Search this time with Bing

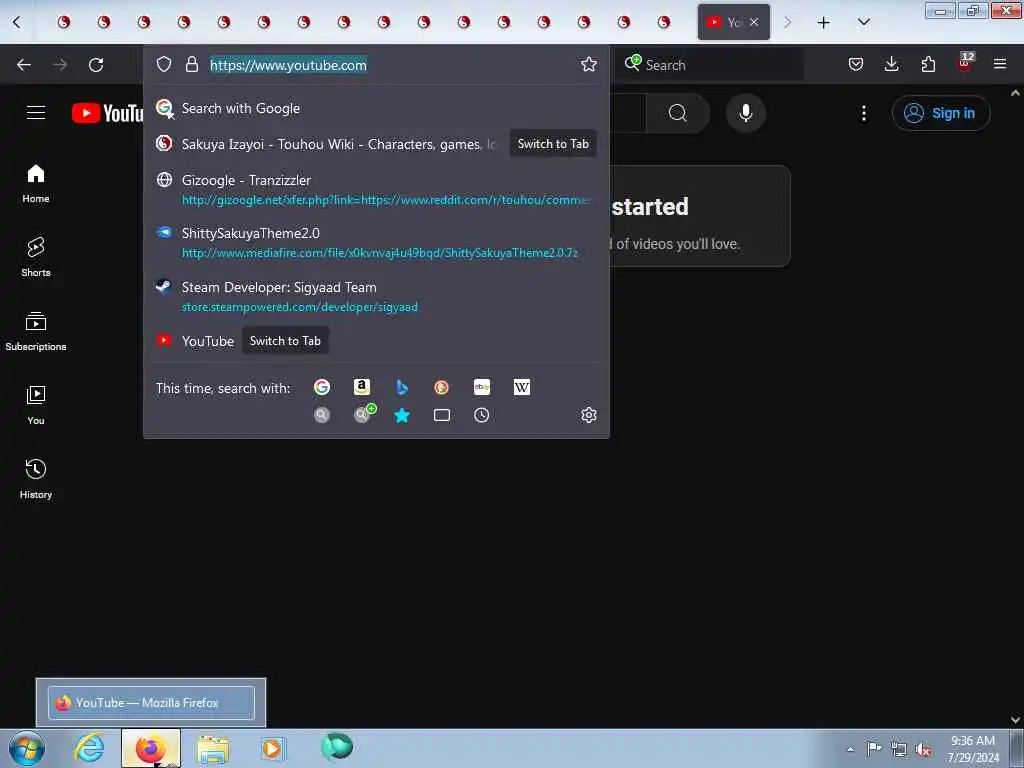coord(402,387)
